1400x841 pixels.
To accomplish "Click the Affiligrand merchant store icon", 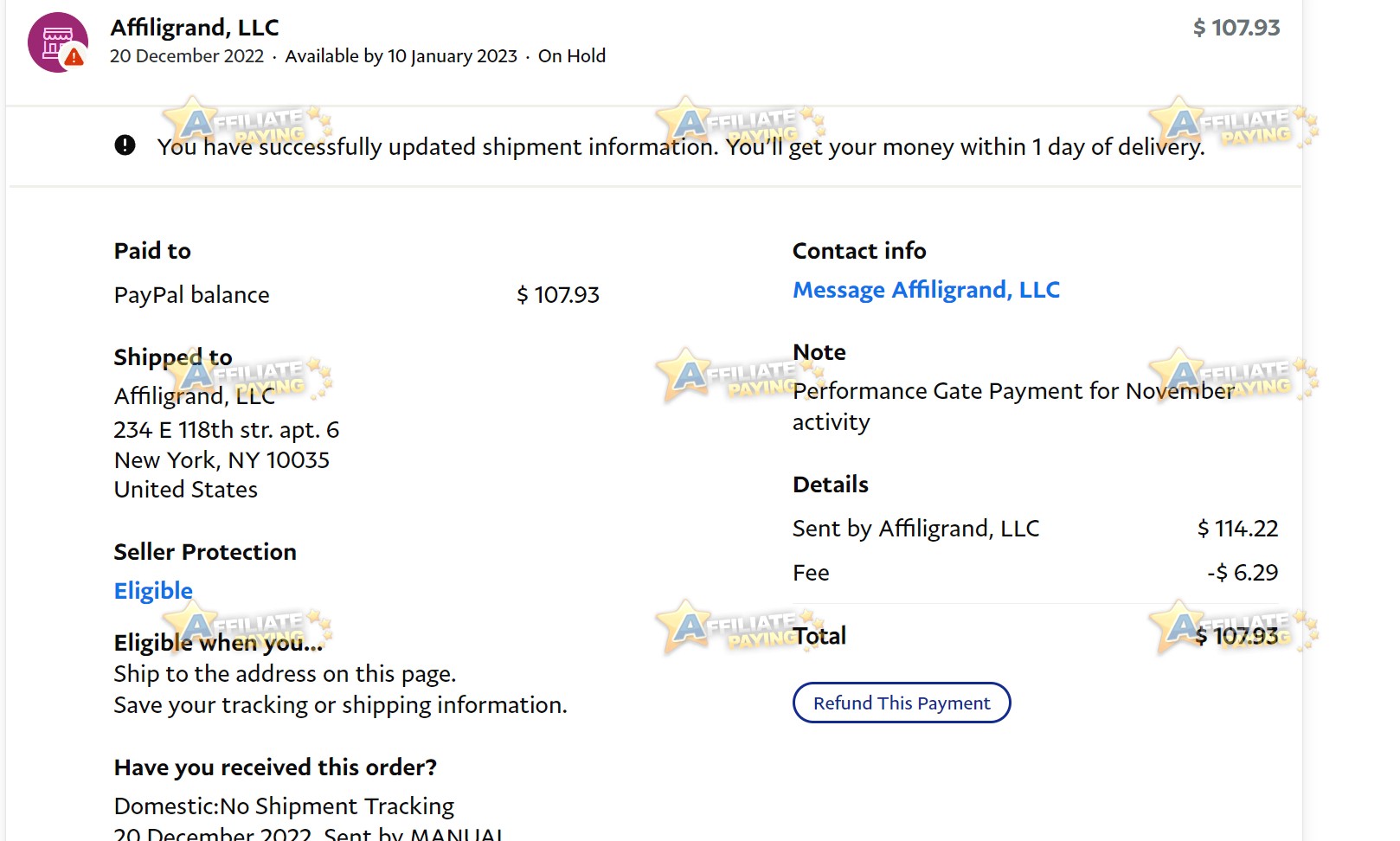I will [x=57, y=42].
